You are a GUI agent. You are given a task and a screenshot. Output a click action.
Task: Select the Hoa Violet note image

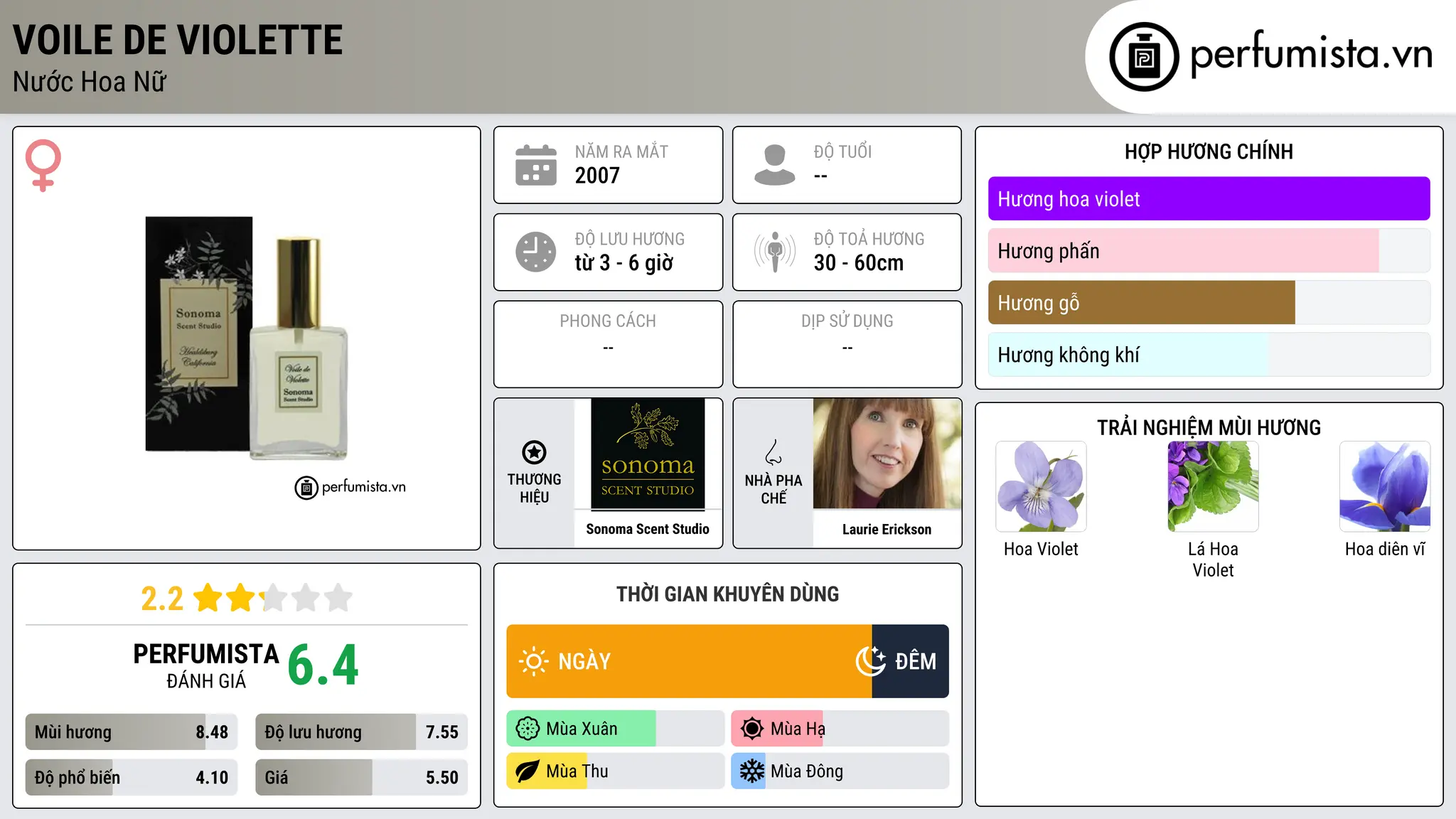pos(1041,486)
